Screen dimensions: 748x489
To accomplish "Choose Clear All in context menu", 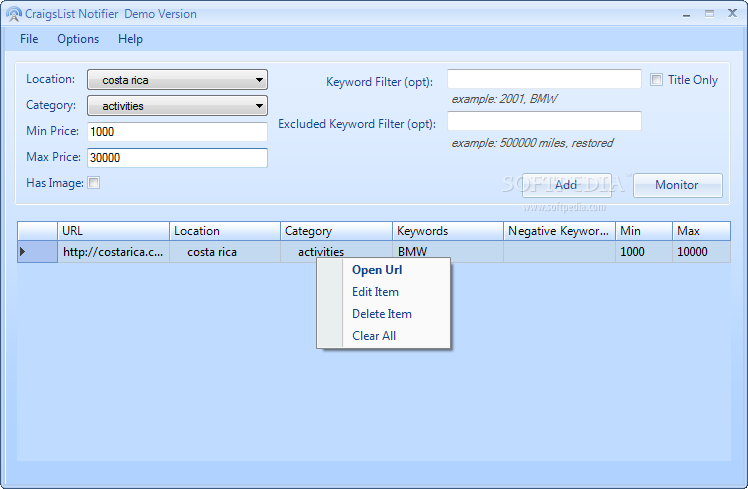I will (x=384, y=336).
